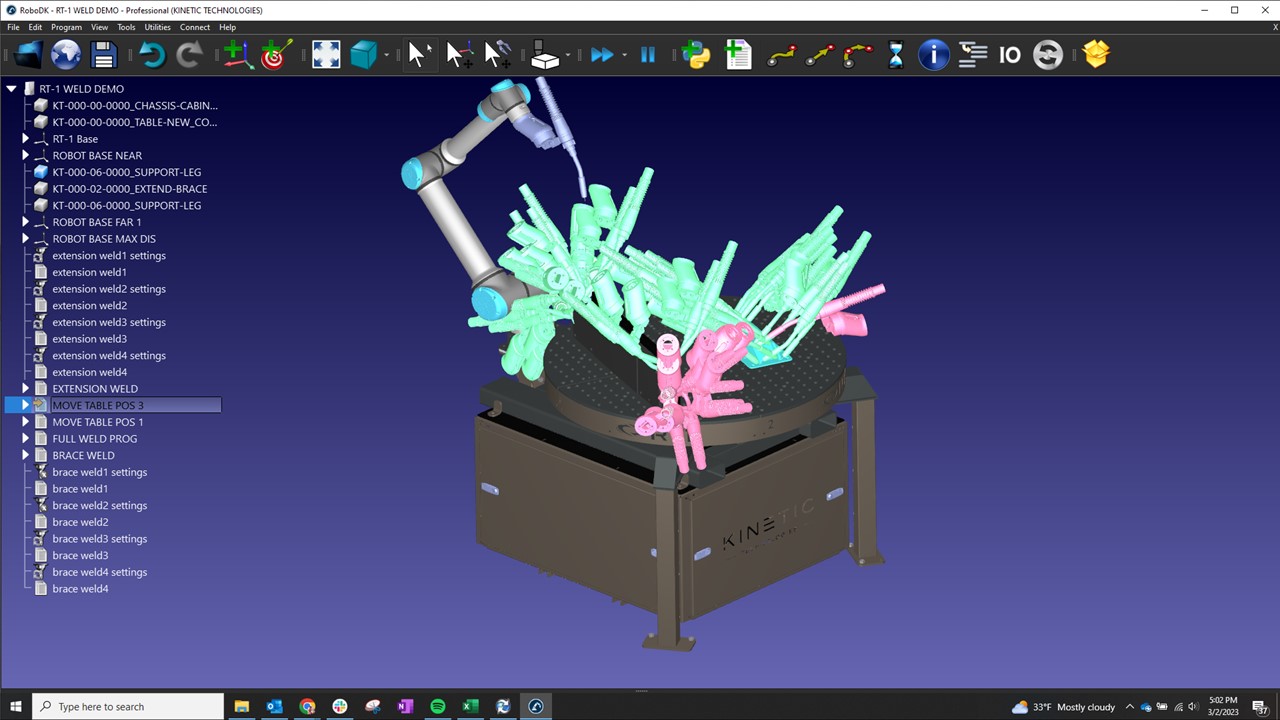The height and width of the screenshot is (720, 1280).
Task: Open the Utilities menu
Action: point(157,27)
